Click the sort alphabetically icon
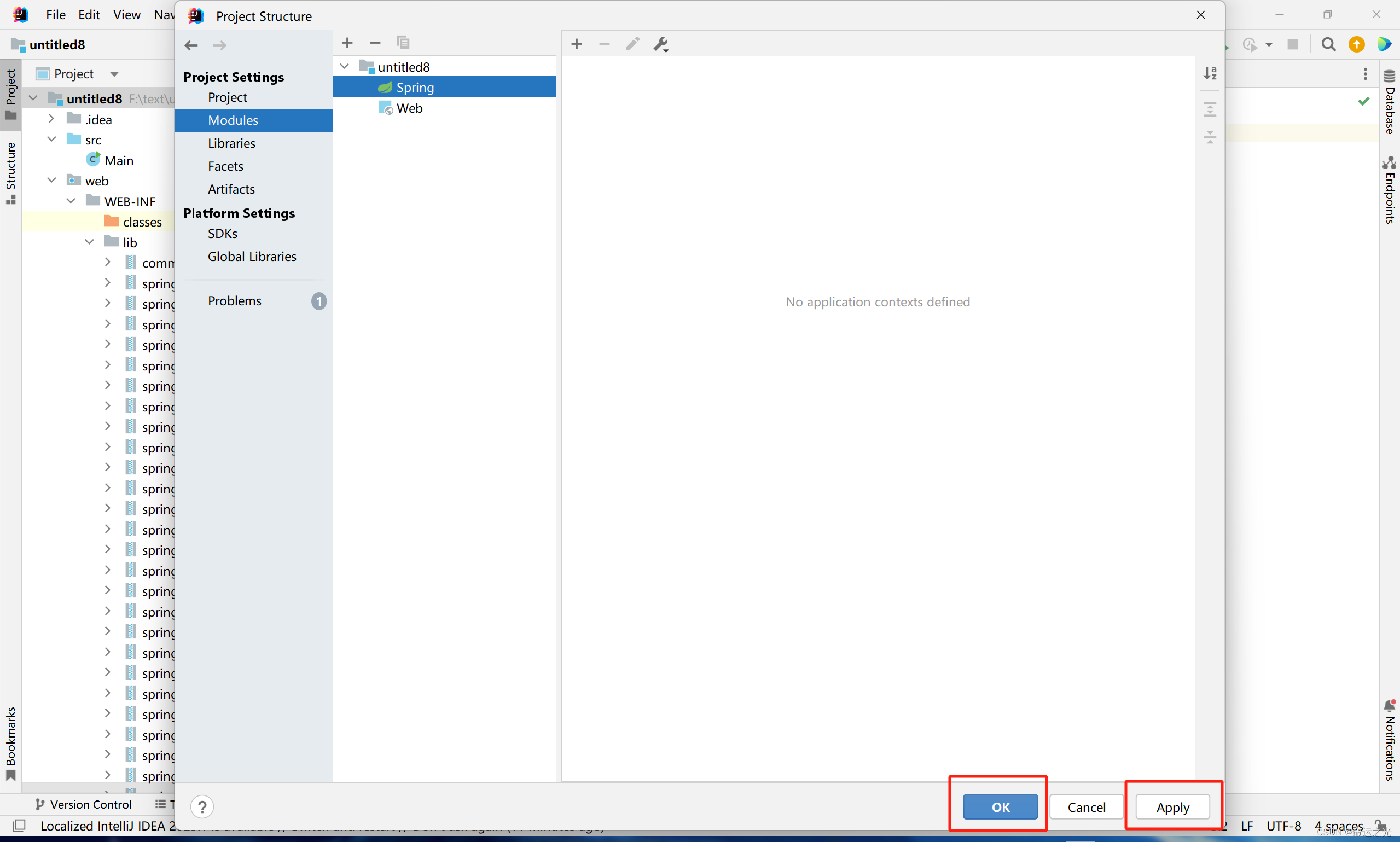 [1210, 74]
